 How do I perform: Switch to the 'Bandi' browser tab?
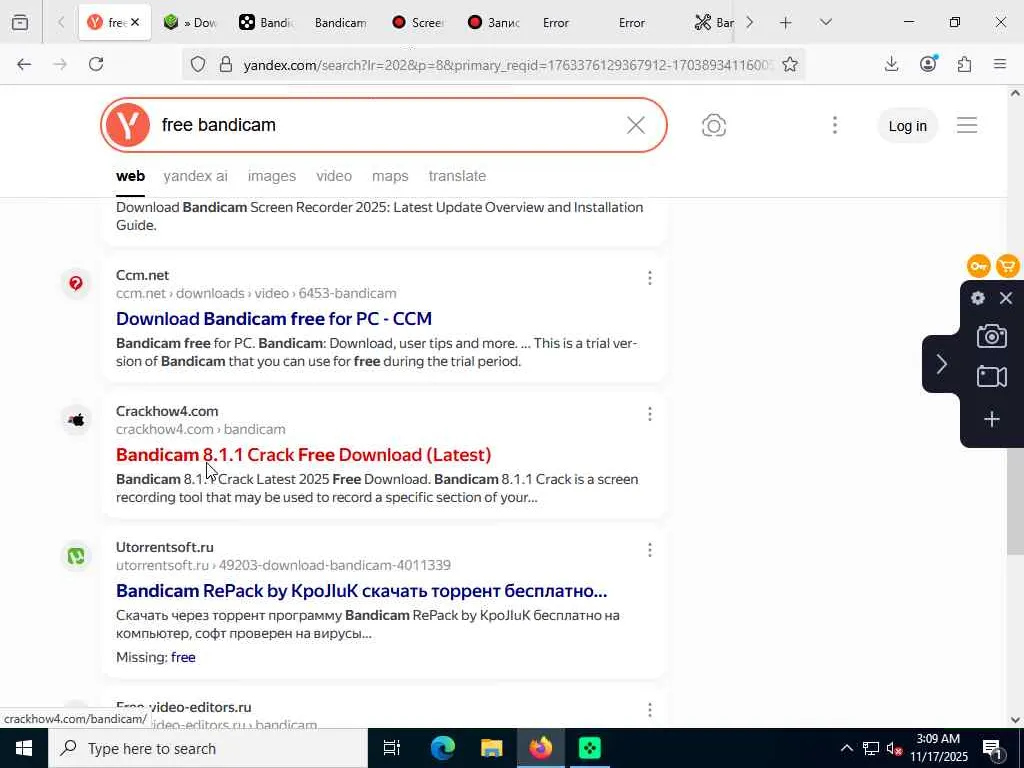pyautogui.click(x=264, y=23)
